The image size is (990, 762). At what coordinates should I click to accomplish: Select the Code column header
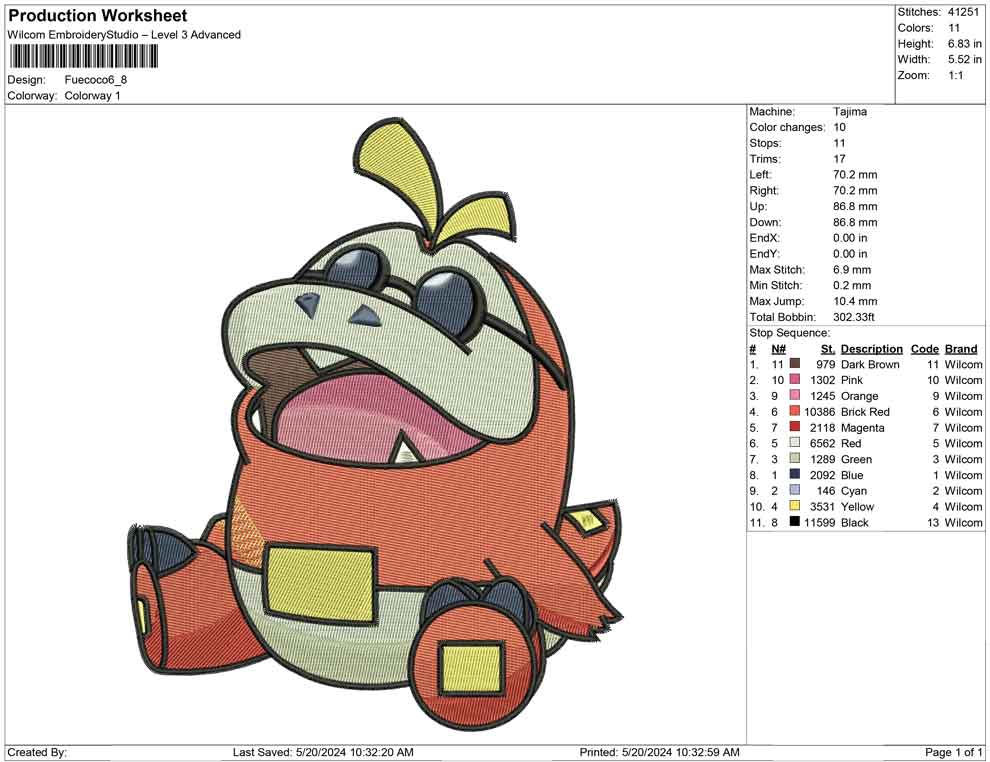click(924, 349)
